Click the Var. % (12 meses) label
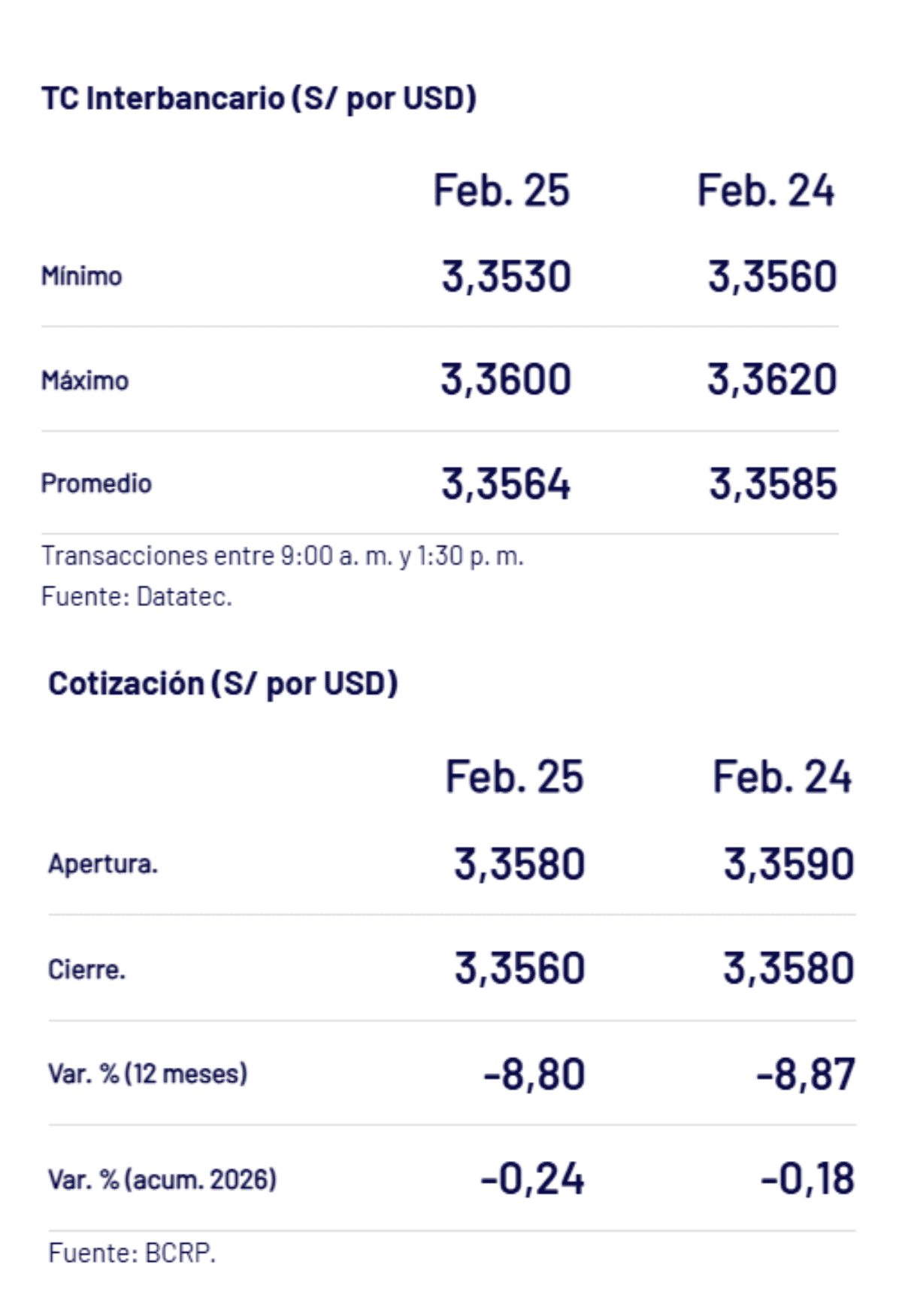902x1316 pixels. tap(147, 1073)
